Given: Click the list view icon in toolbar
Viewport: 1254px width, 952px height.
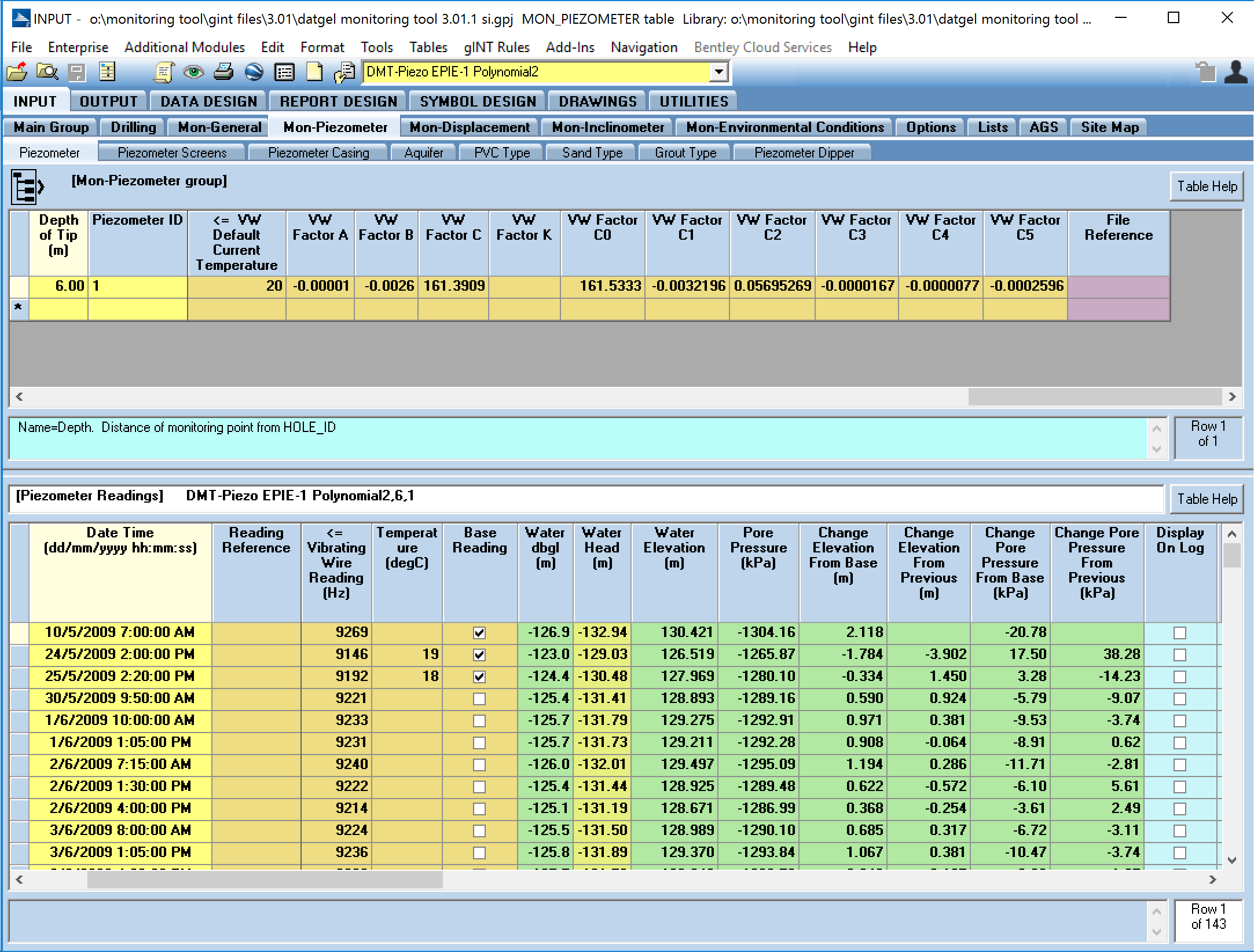Looking at the screenshot, I should (284, 72).
